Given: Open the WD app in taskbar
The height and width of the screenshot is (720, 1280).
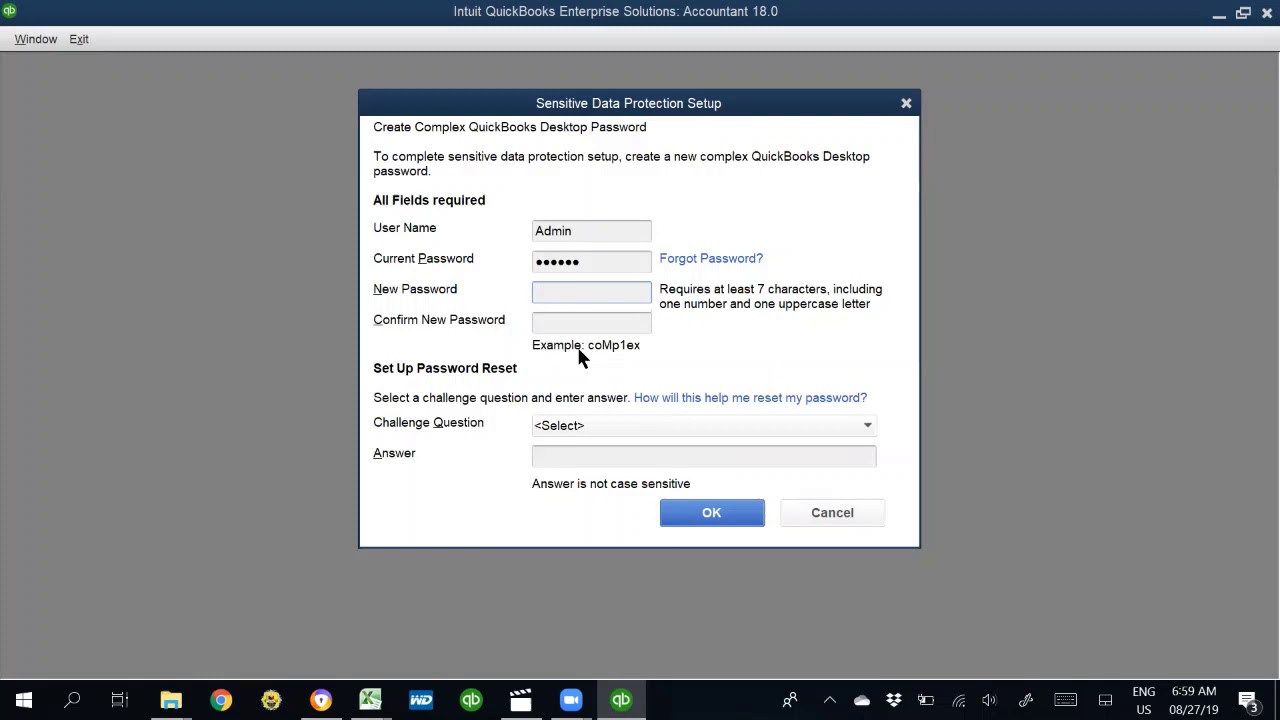Looking at the screenshot, I should pos(421,700).
